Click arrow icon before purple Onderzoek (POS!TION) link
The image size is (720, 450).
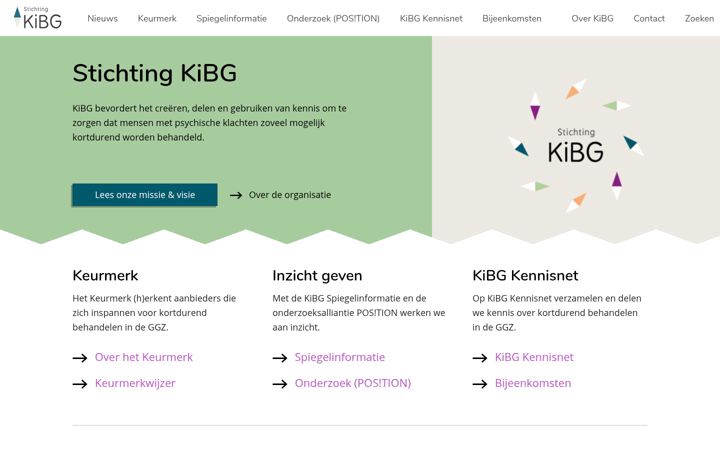point(280,384)
